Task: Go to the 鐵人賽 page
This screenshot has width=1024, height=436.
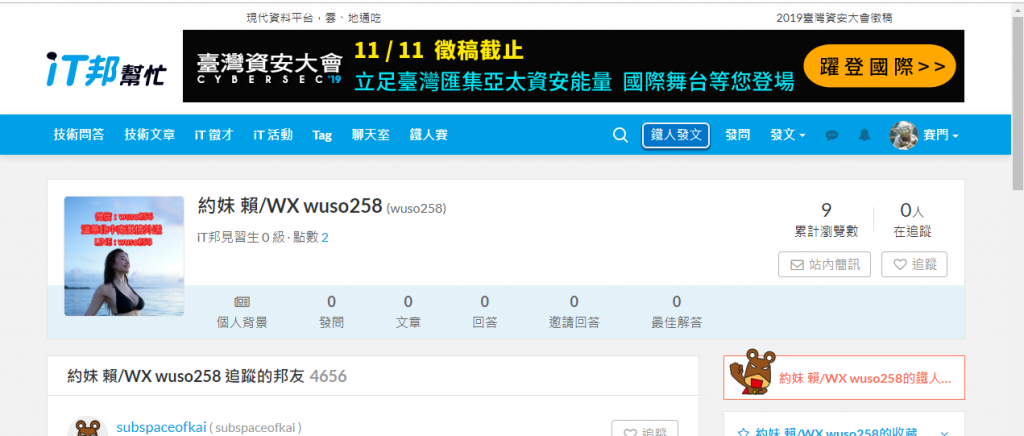Action: click(428, 135)
